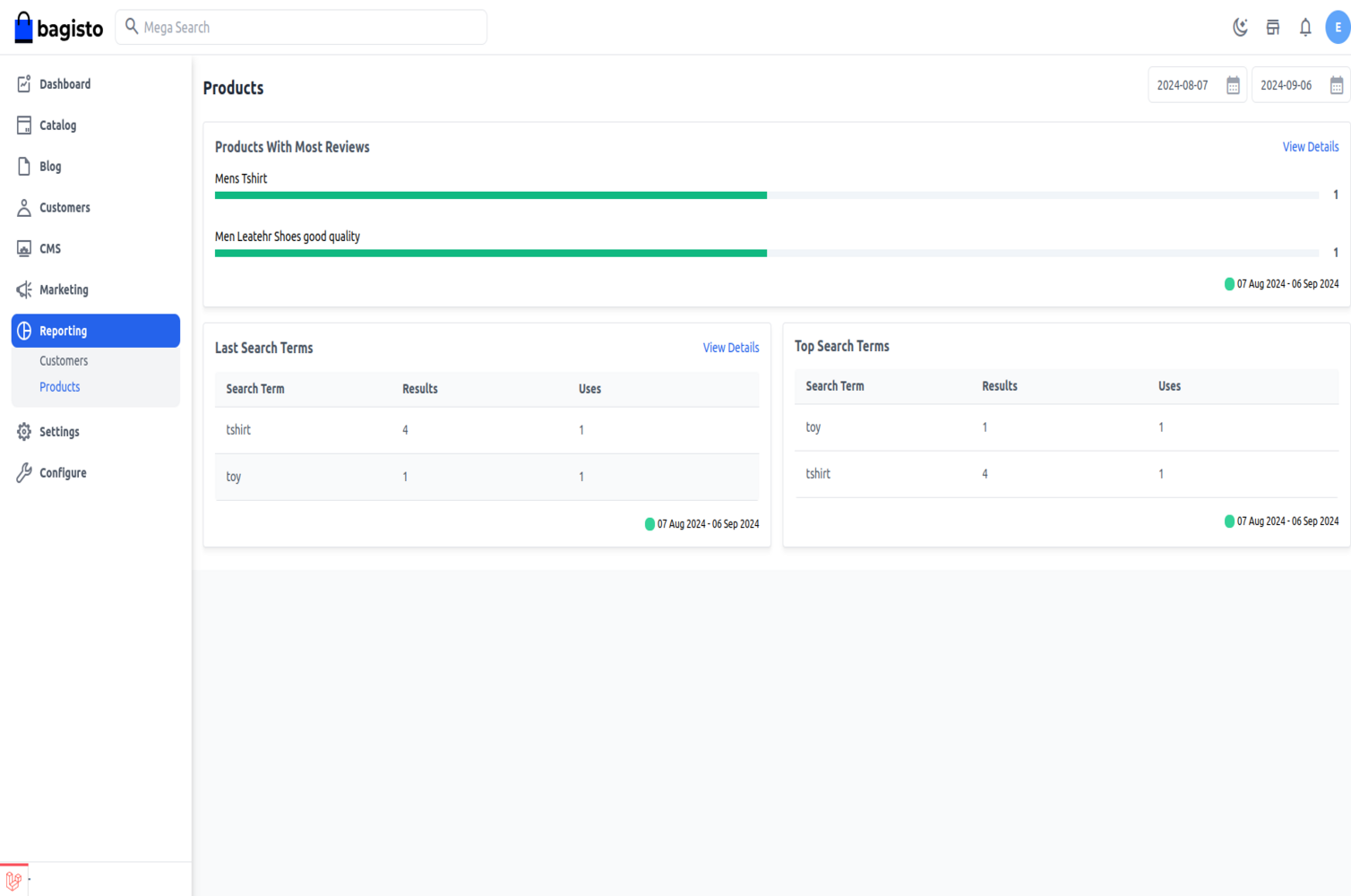
Task: Toggle dark mode with the moon icon
Action: click(x=1240, y=28)
